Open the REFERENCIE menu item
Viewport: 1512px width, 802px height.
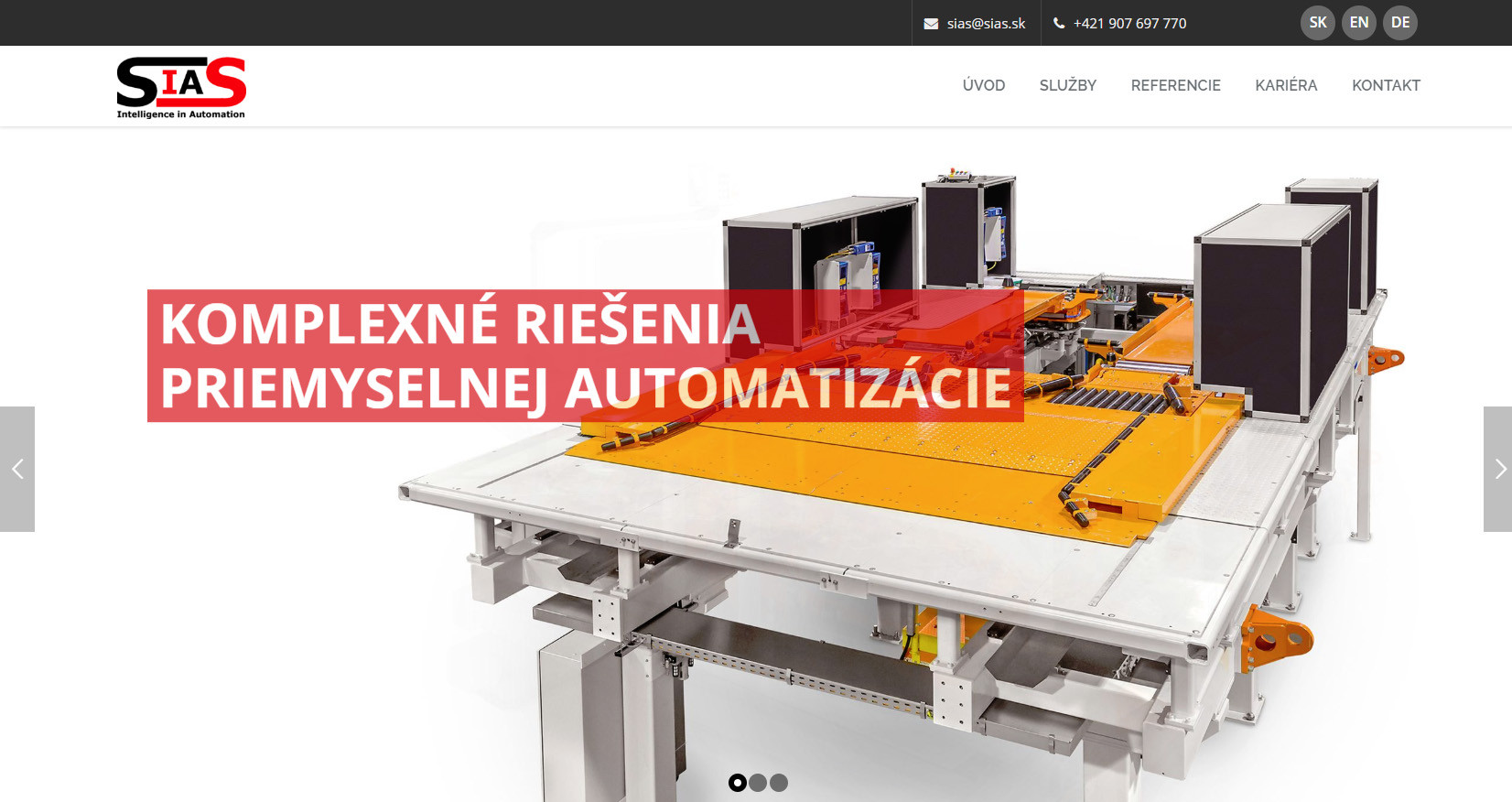tap(1176, 85)
